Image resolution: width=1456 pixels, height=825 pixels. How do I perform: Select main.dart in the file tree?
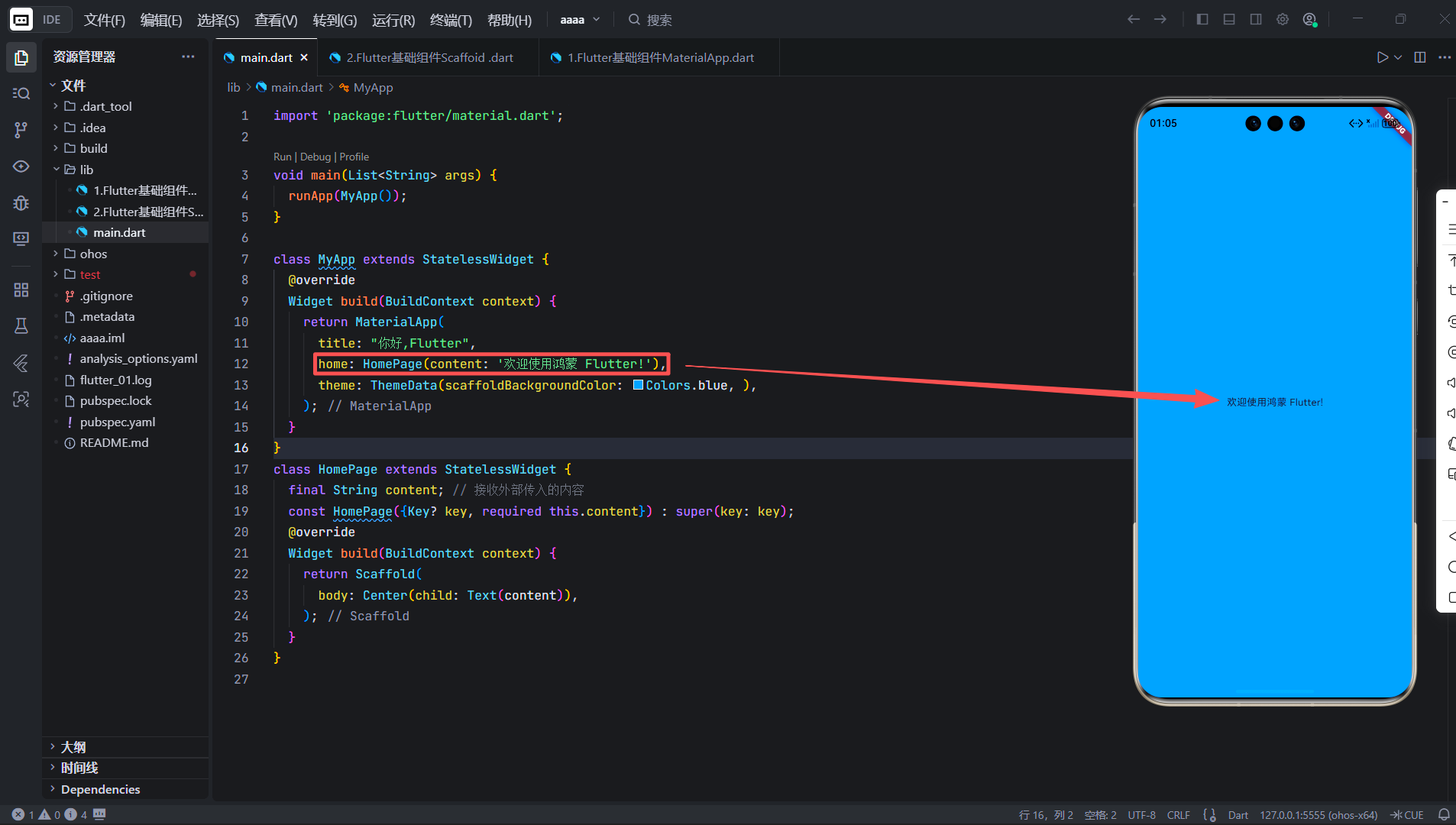point(119,232)
